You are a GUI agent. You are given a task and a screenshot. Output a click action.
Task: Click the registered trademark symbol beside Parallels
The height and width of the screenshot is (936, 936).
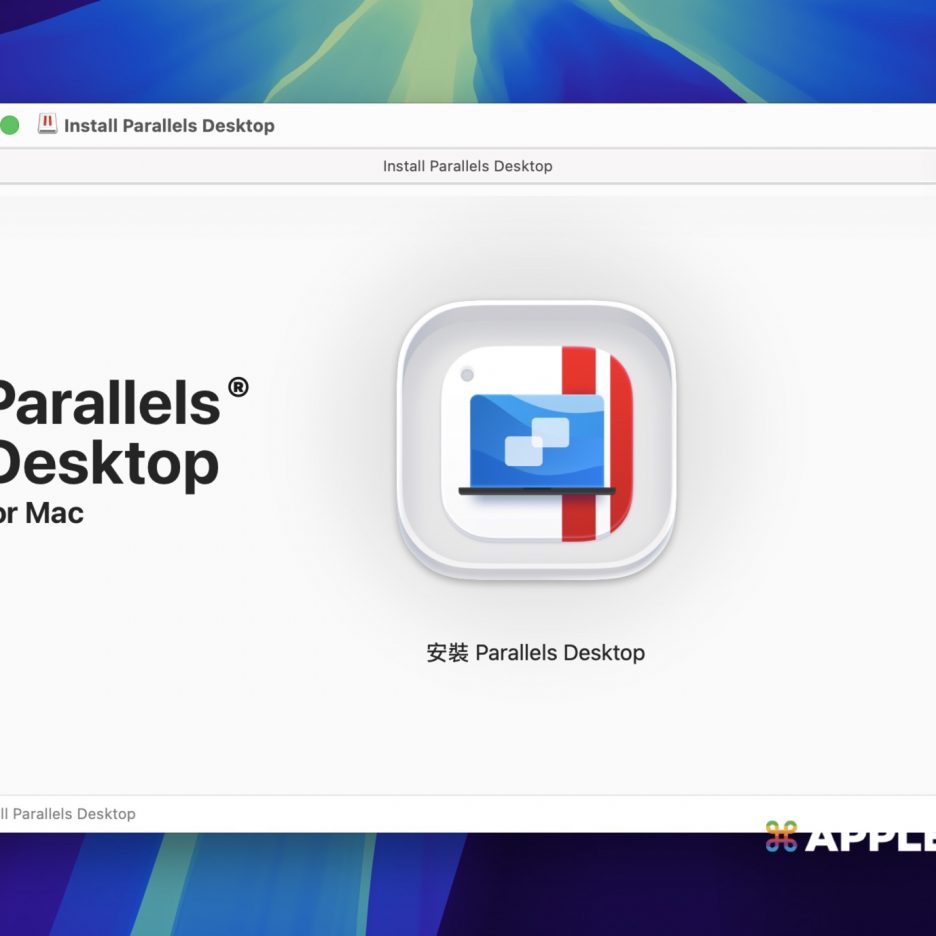click(238, 387)
